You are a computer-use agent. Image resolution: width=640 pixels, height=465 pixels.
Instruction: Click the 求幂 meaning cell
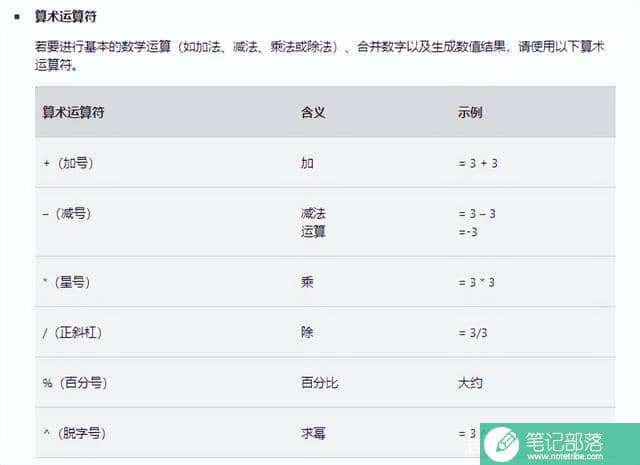pyautogui.click(x=313, y=433)
